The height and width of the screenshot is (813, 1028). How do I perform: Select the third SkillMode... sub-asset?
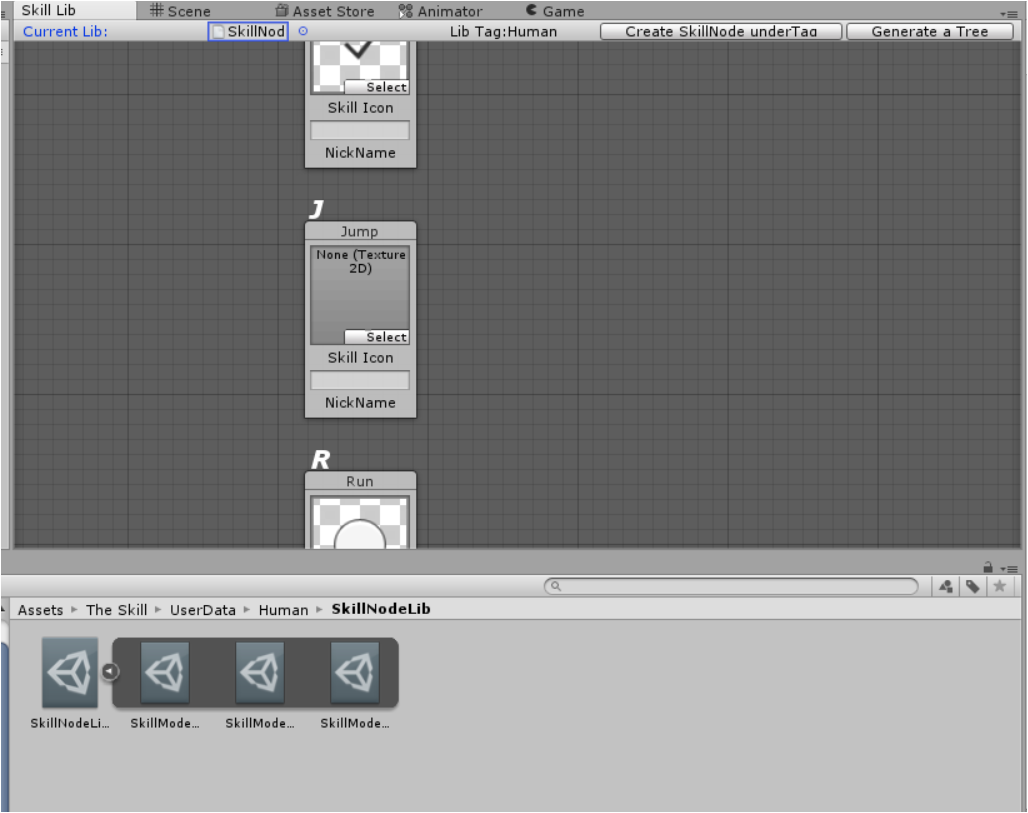(355, 673)
